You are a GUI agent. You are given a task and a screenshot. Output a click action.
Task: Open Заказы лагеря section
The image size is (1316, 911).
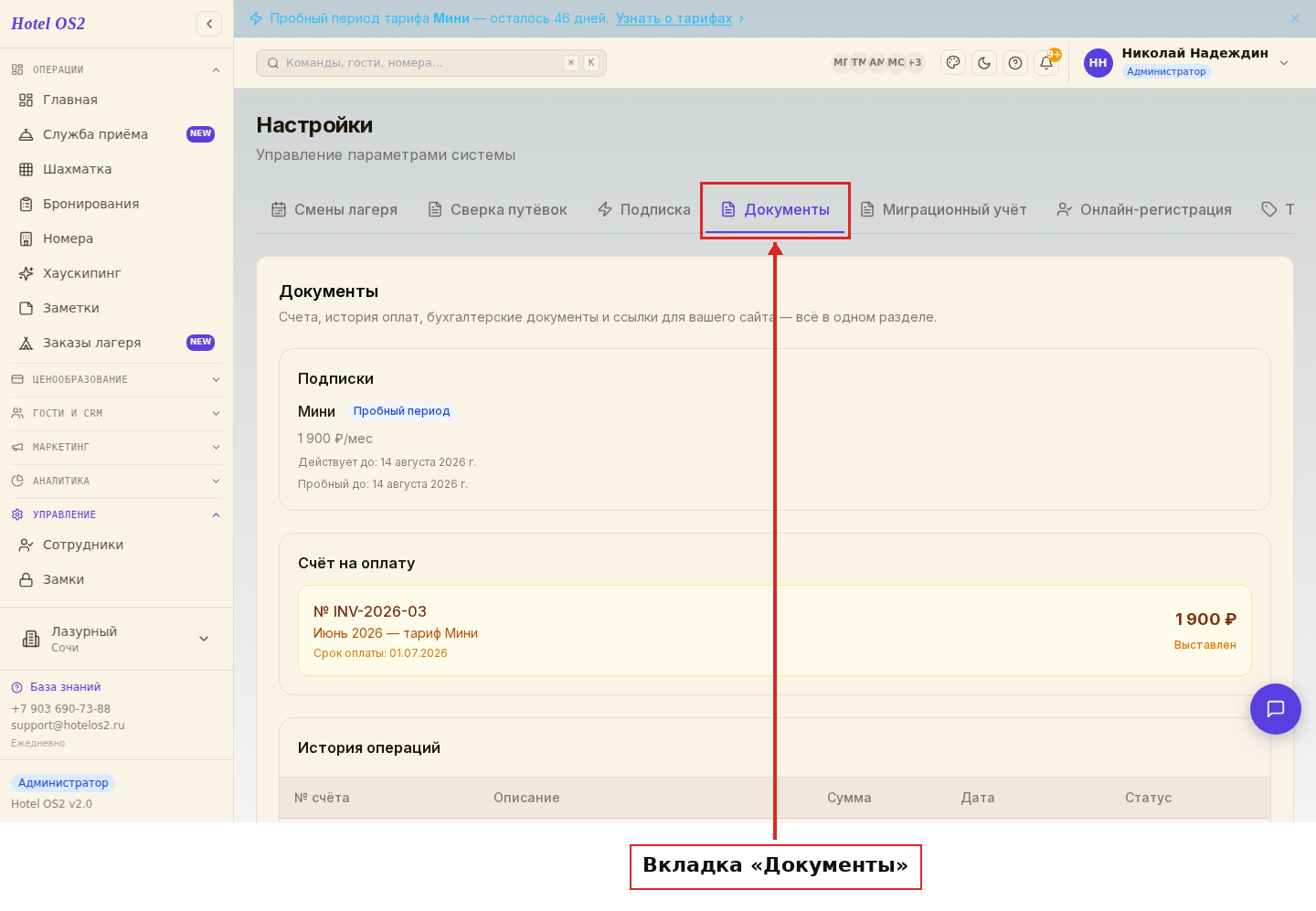pos(116,343)
